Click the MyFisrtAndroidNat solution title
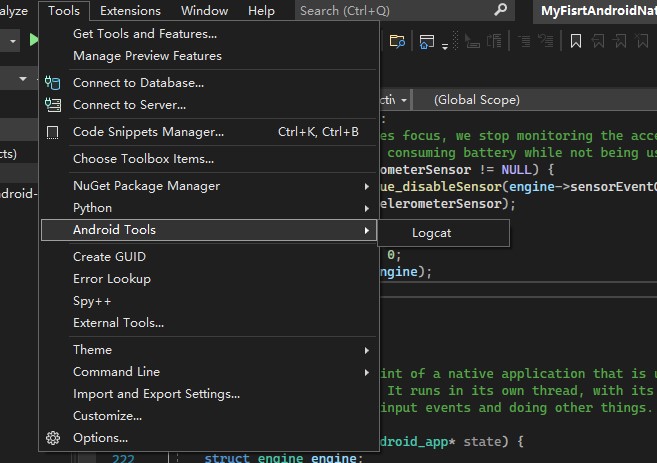657x463 pixels. pos(598,10)
